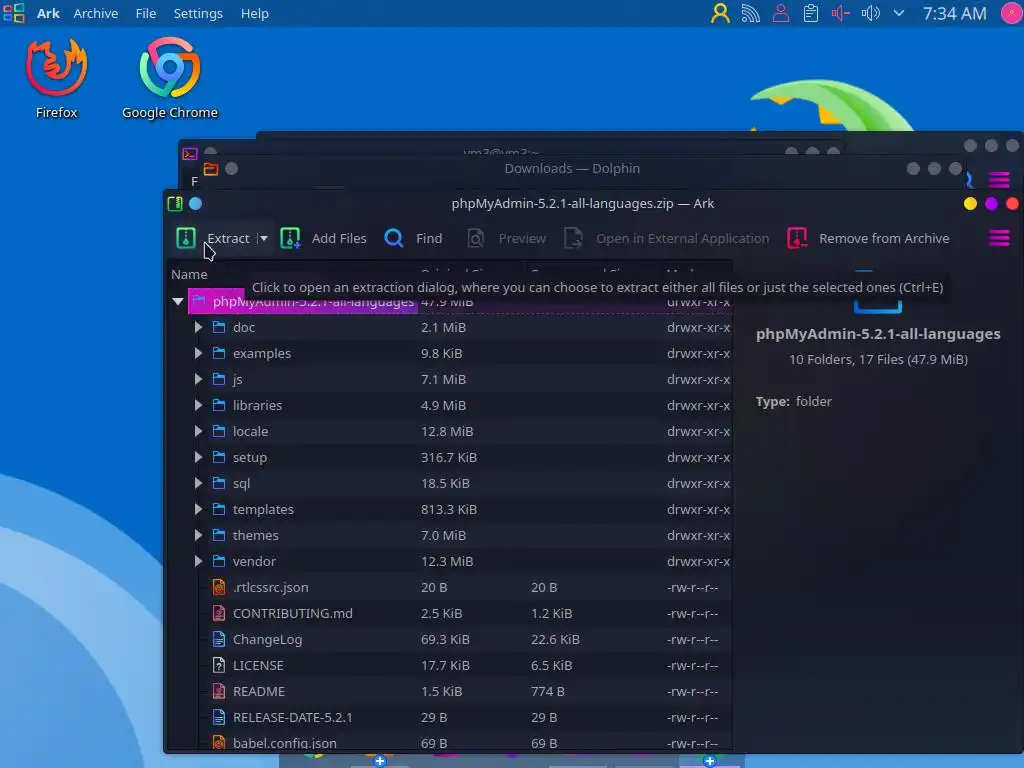Open the Settings menu
This screenshot has width=1024, height=768.
[198, 13]
